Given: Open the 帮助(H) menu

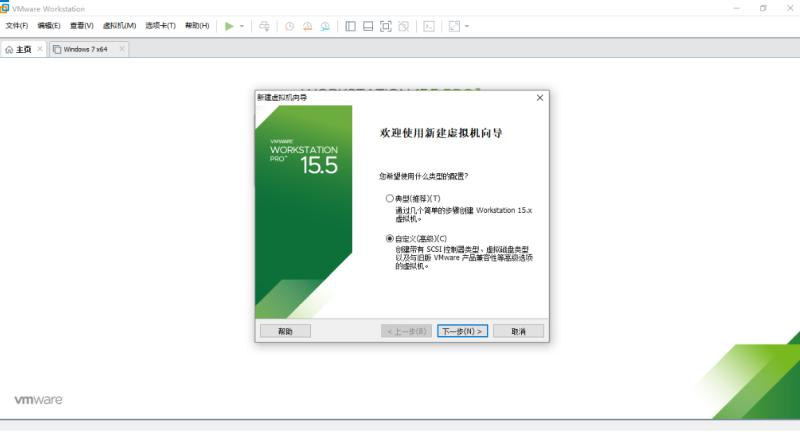Looking at the screenshot, I should pyautogui.click(x=197, y=26).
